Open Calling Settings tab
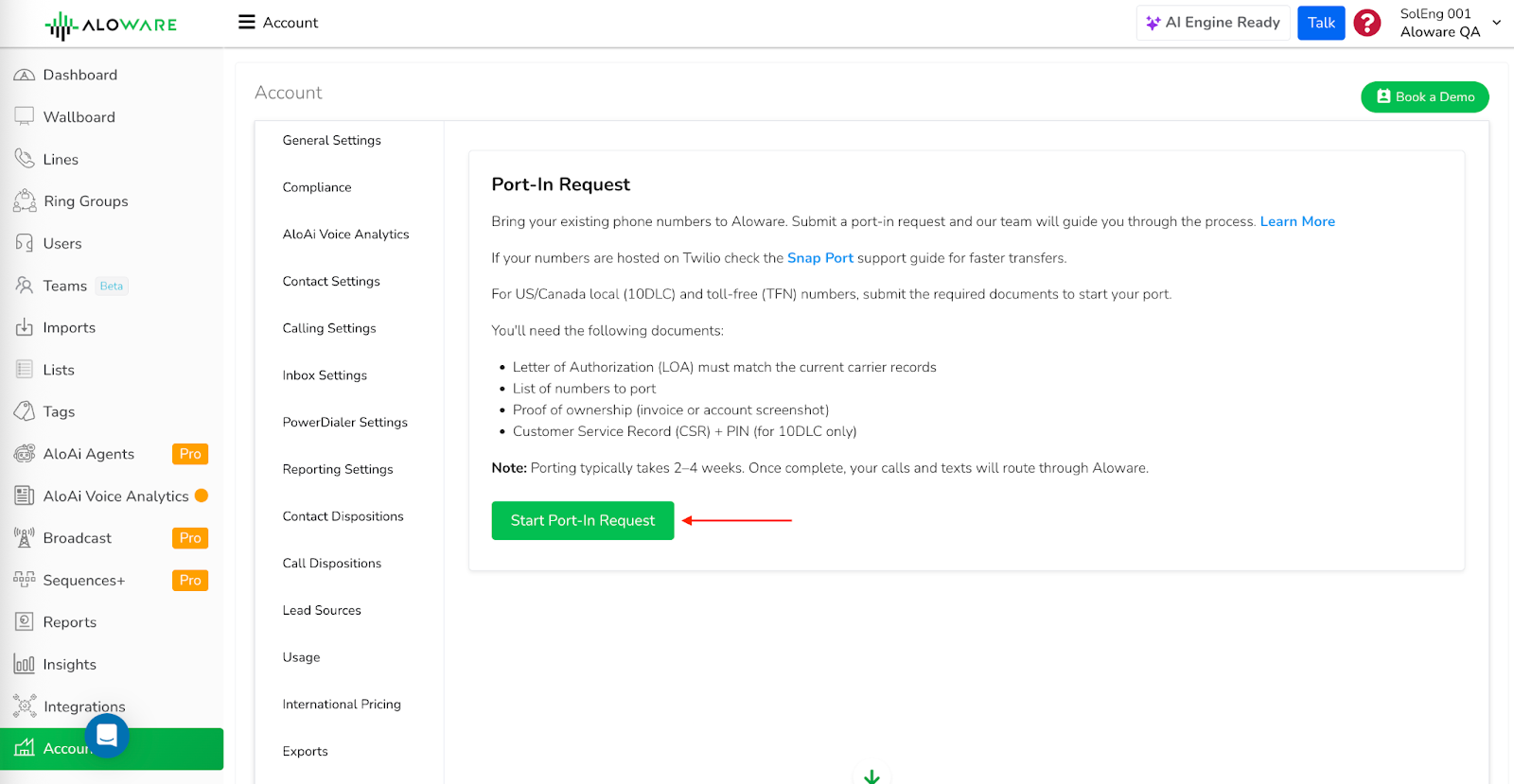 329,328
